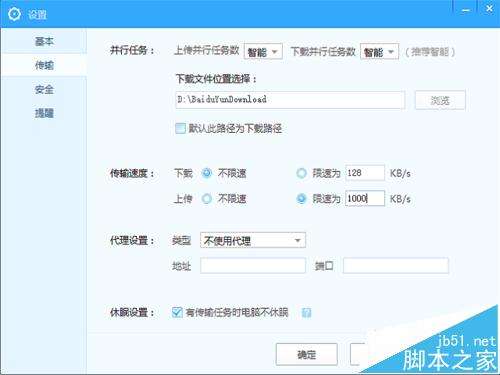The image size is (500, 375).
Task: Select 上传 不限速 radio button
Action: 207,199
